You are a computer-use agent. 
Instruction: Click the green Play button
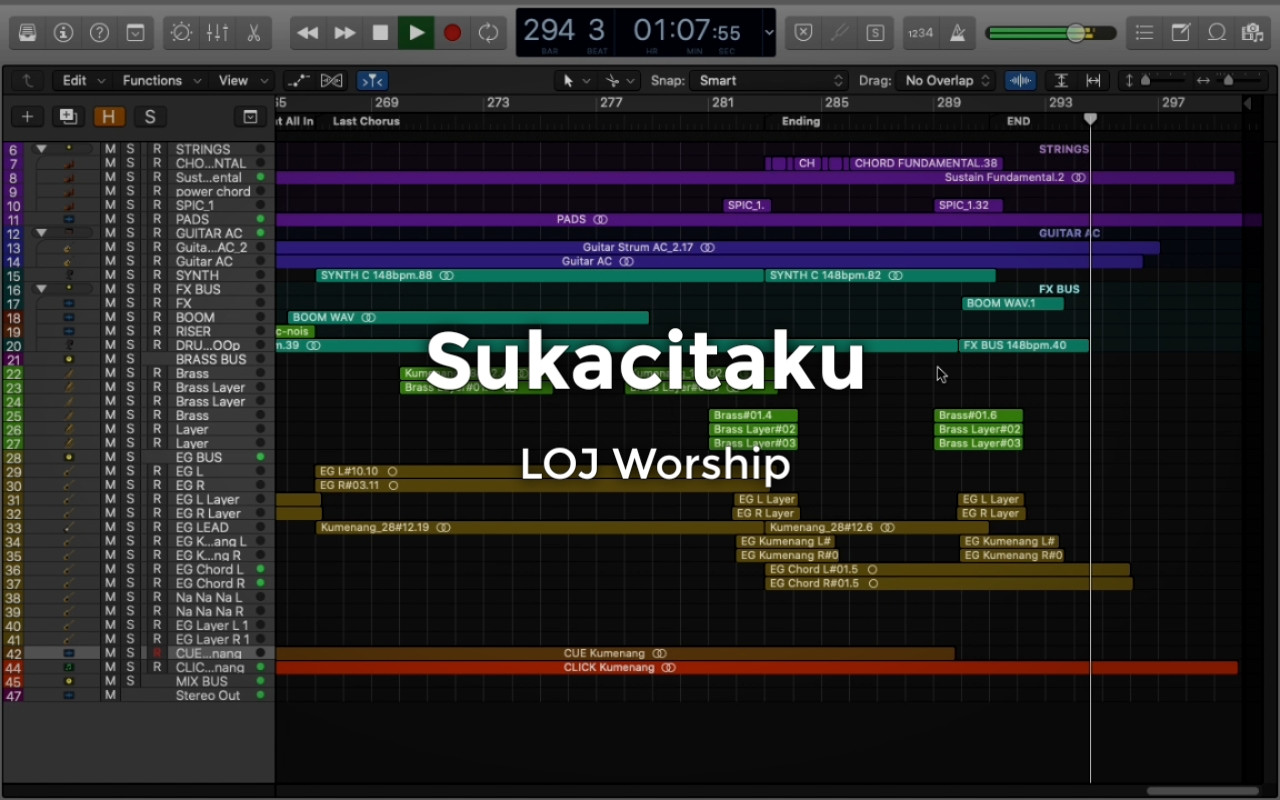point(416,32)
